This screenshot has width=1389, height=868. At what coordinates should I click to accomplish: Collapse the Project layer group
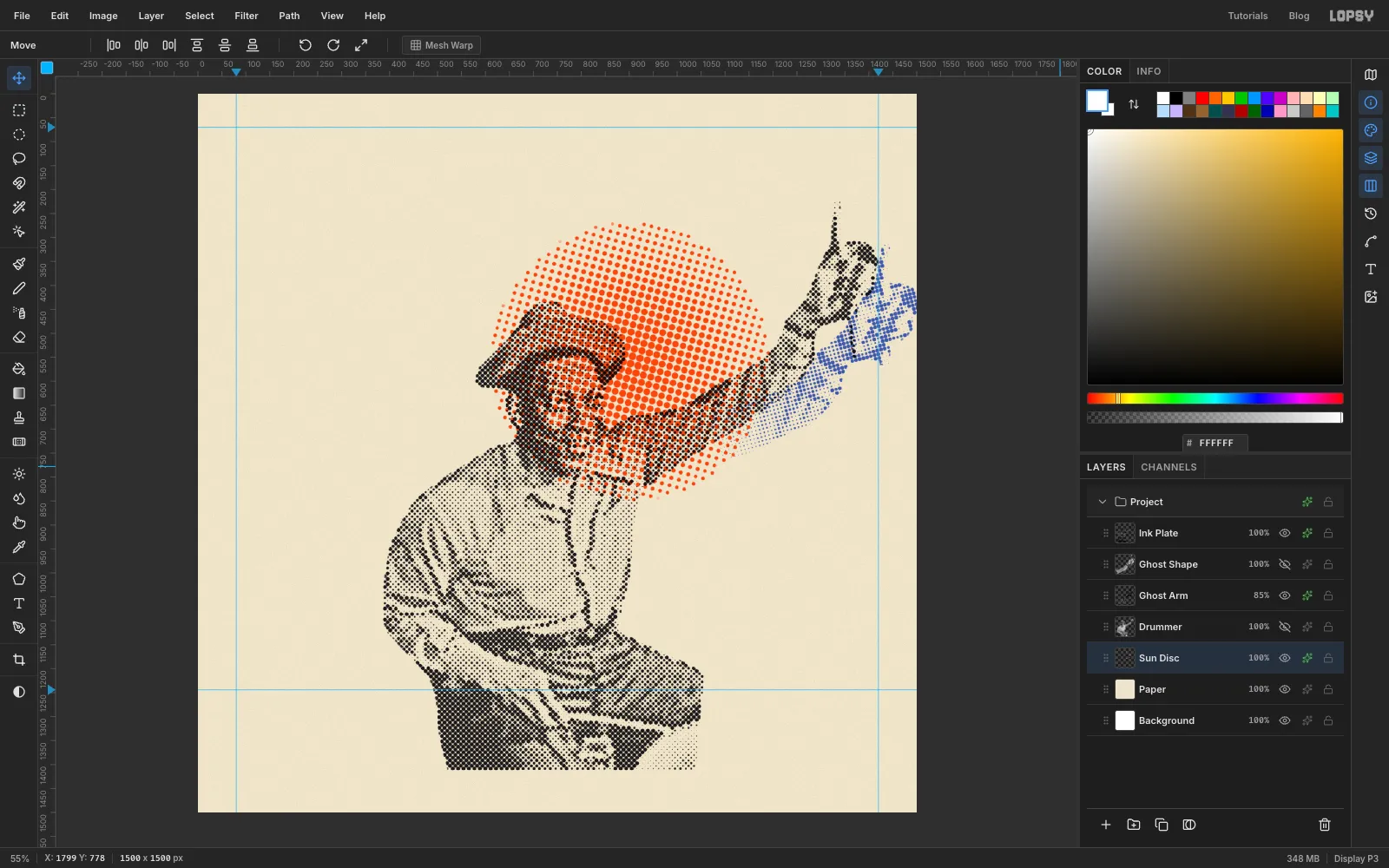[x=1103, y=502]
